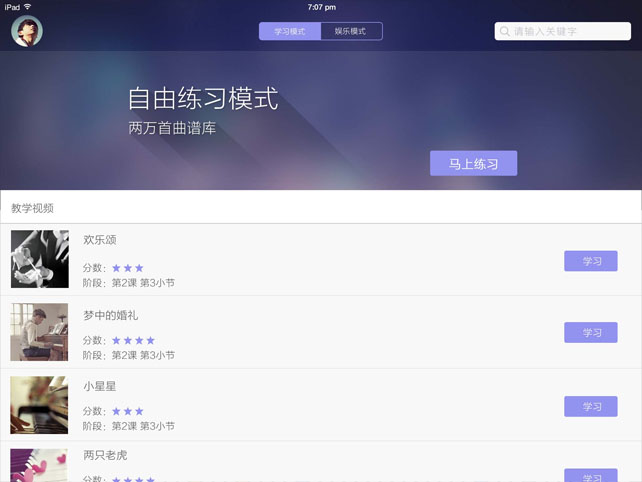Open the user profile avatar

(x=27, y=31)
